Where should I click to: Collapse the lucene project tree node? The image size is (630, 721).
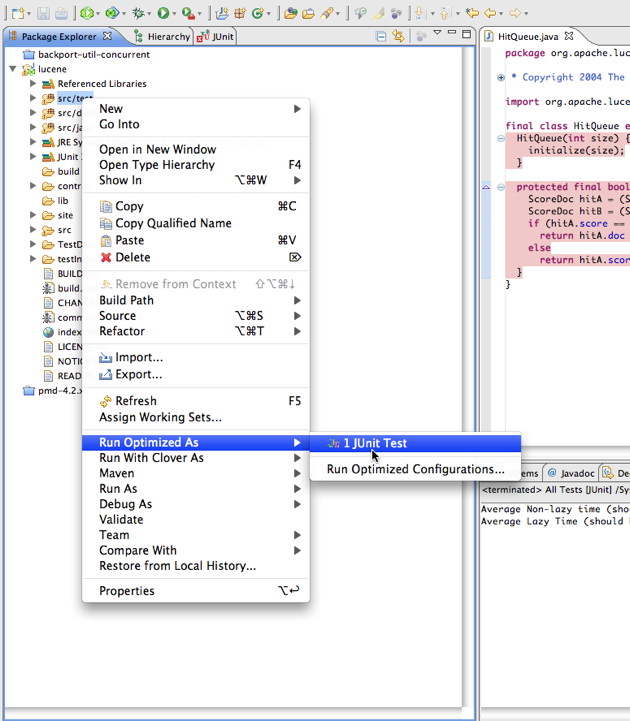pyautogui.click(x=13, y=69)
